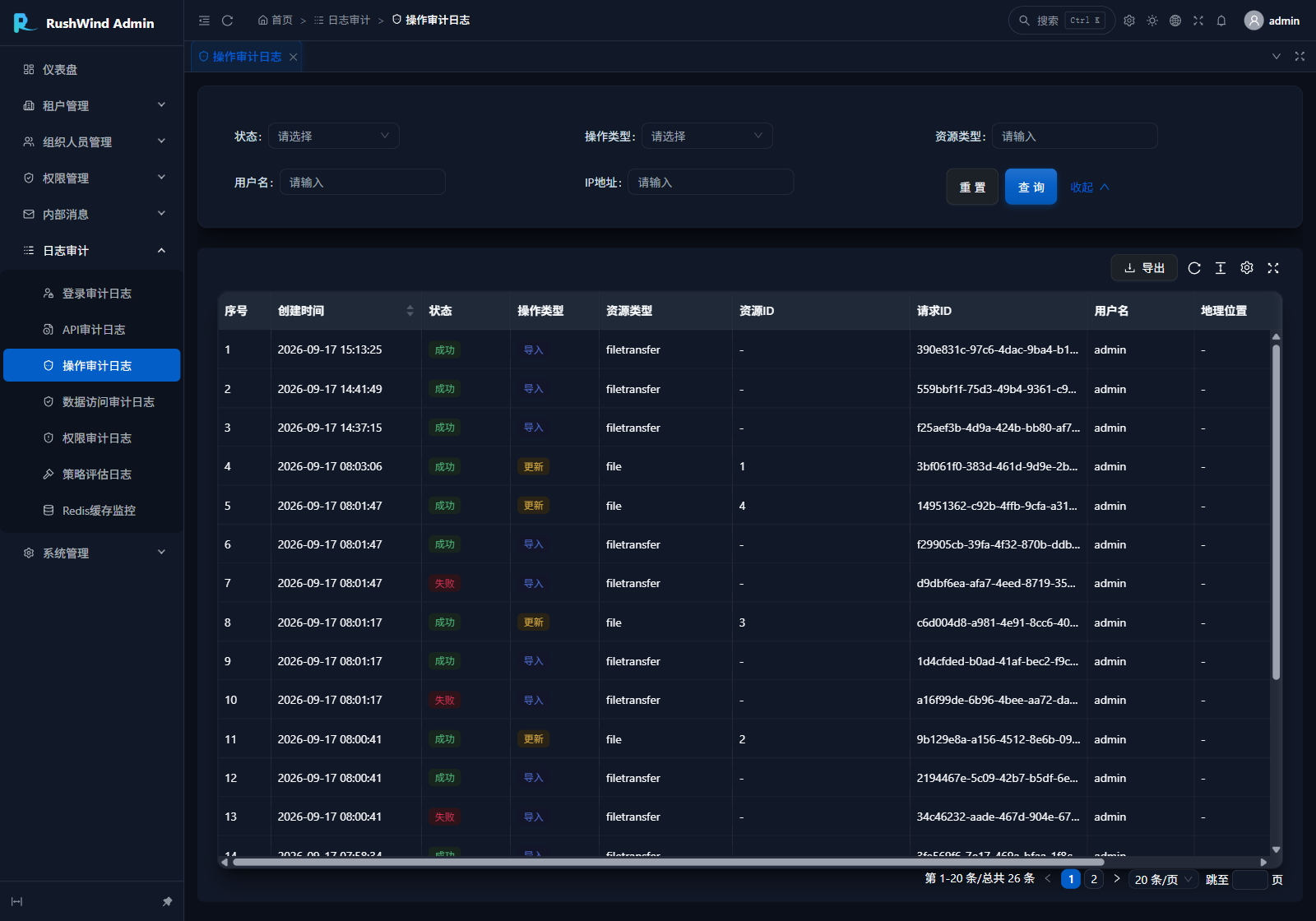Open the 操作类型 select dropdown
The image size is (1316, 921).
tap(707, 136)
